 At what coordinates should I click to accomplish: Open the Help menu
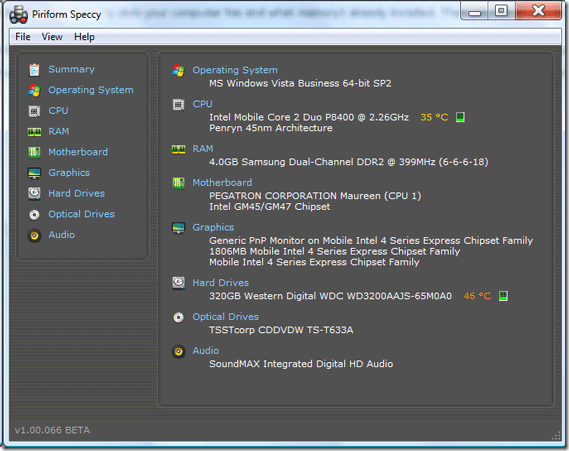(x=84, y=37)
